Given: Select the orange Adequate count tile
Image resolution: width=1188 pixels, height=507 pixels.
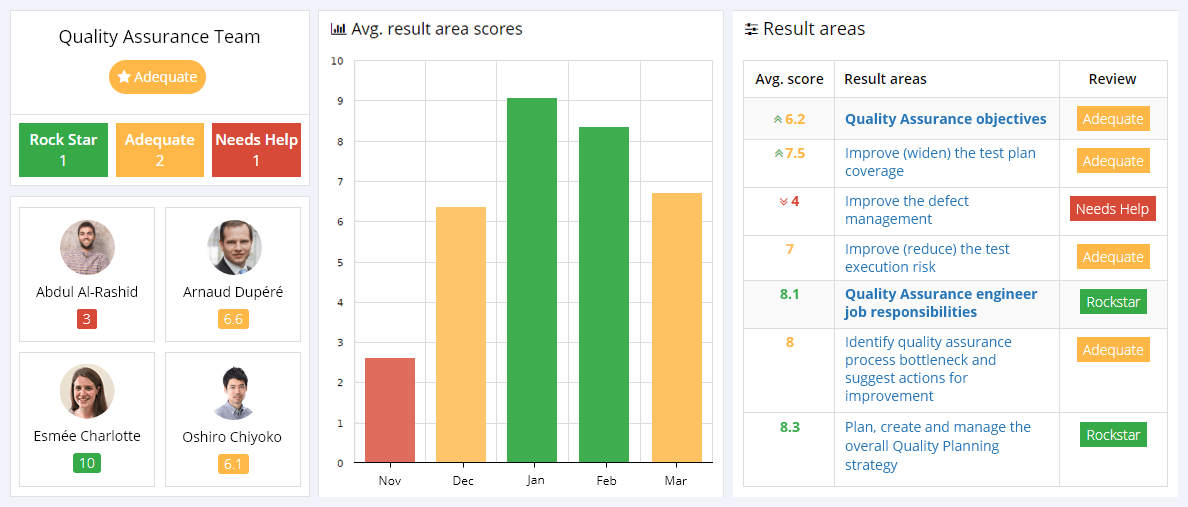Looking at the screenshot, I should point(159,150).
